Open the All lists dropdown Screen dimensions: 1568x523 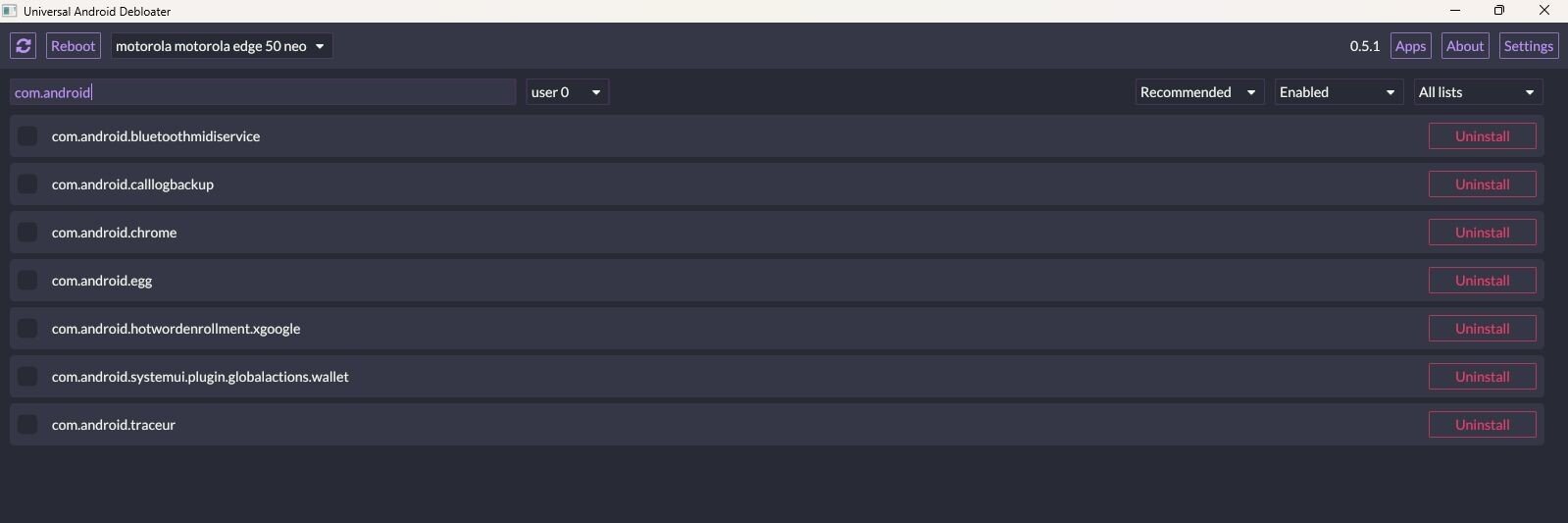pyautogui.click(x=1477, y=92)
